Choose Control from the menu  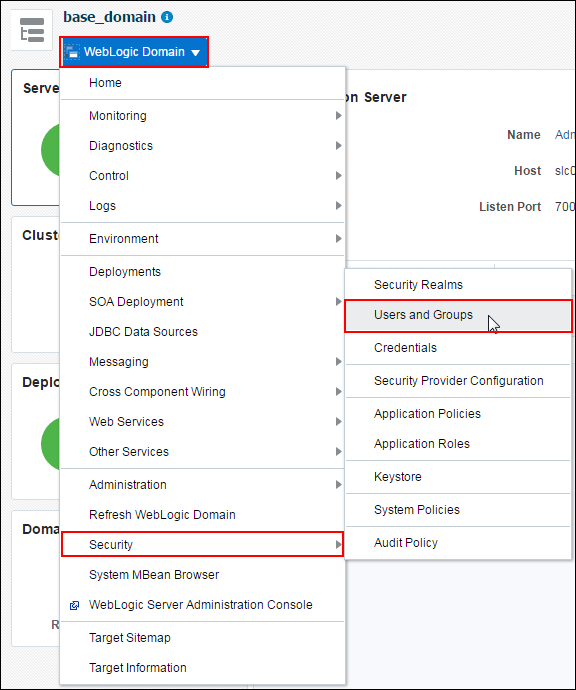[x=202, y=176]
